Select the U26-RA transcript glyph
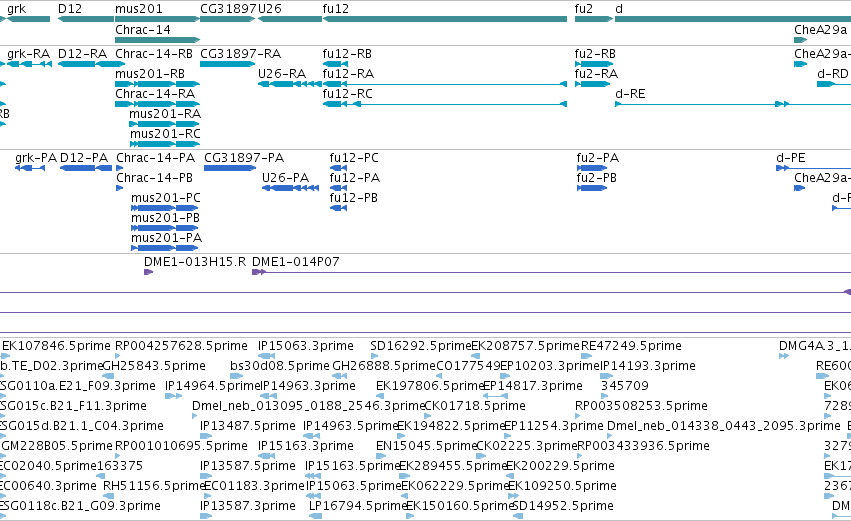Screen dimensions: 851x521 tap(290, 84)
